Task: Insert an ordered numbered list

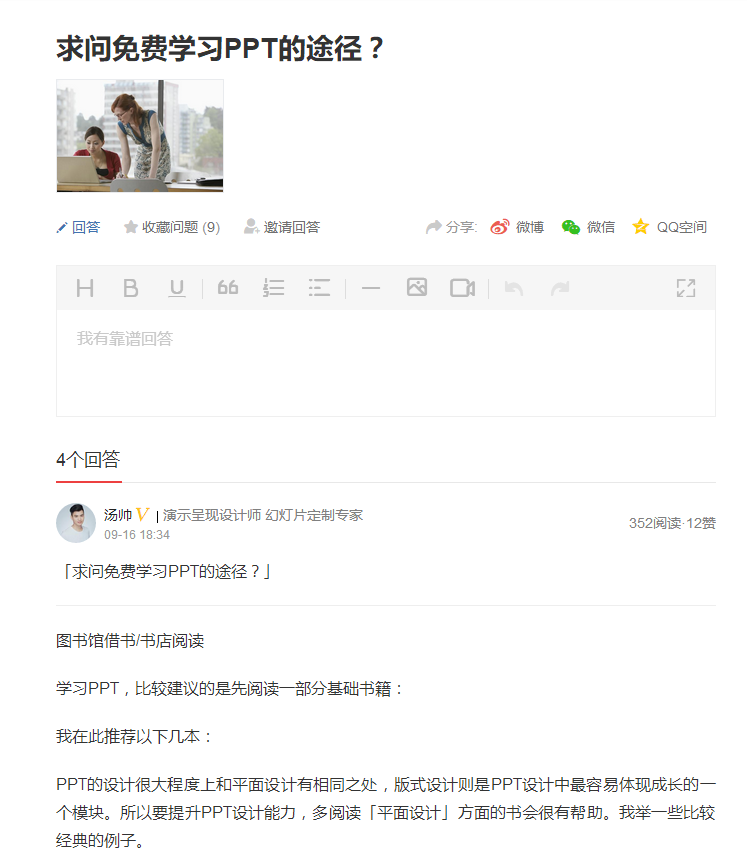Action: (273, 287)
